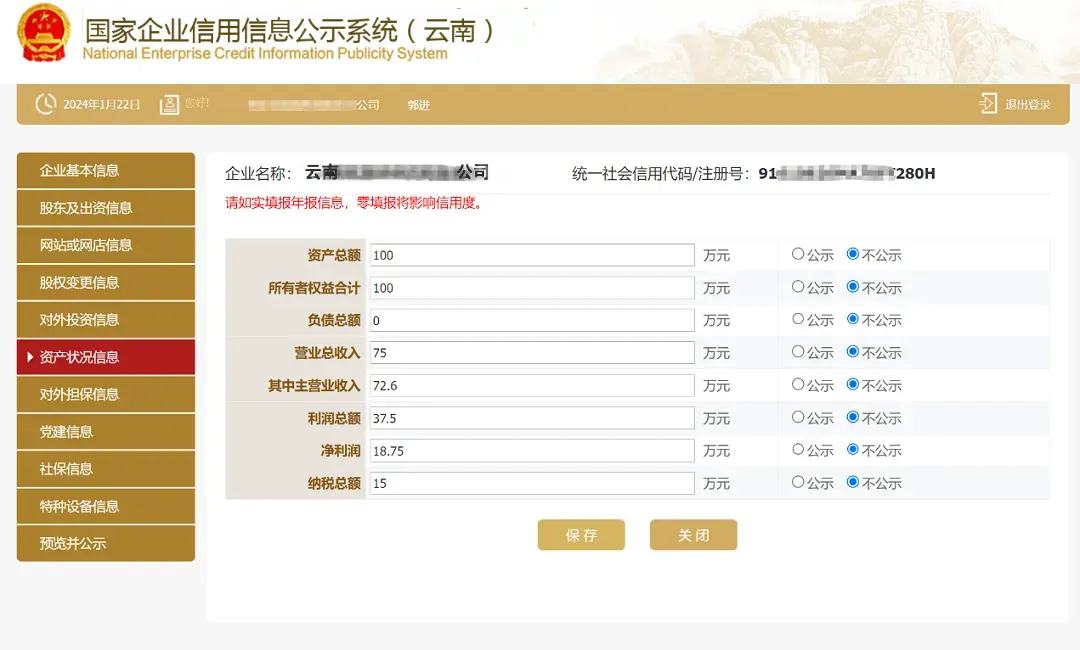Open 企业基本信息 sidebar menu

tap(106, 171)
